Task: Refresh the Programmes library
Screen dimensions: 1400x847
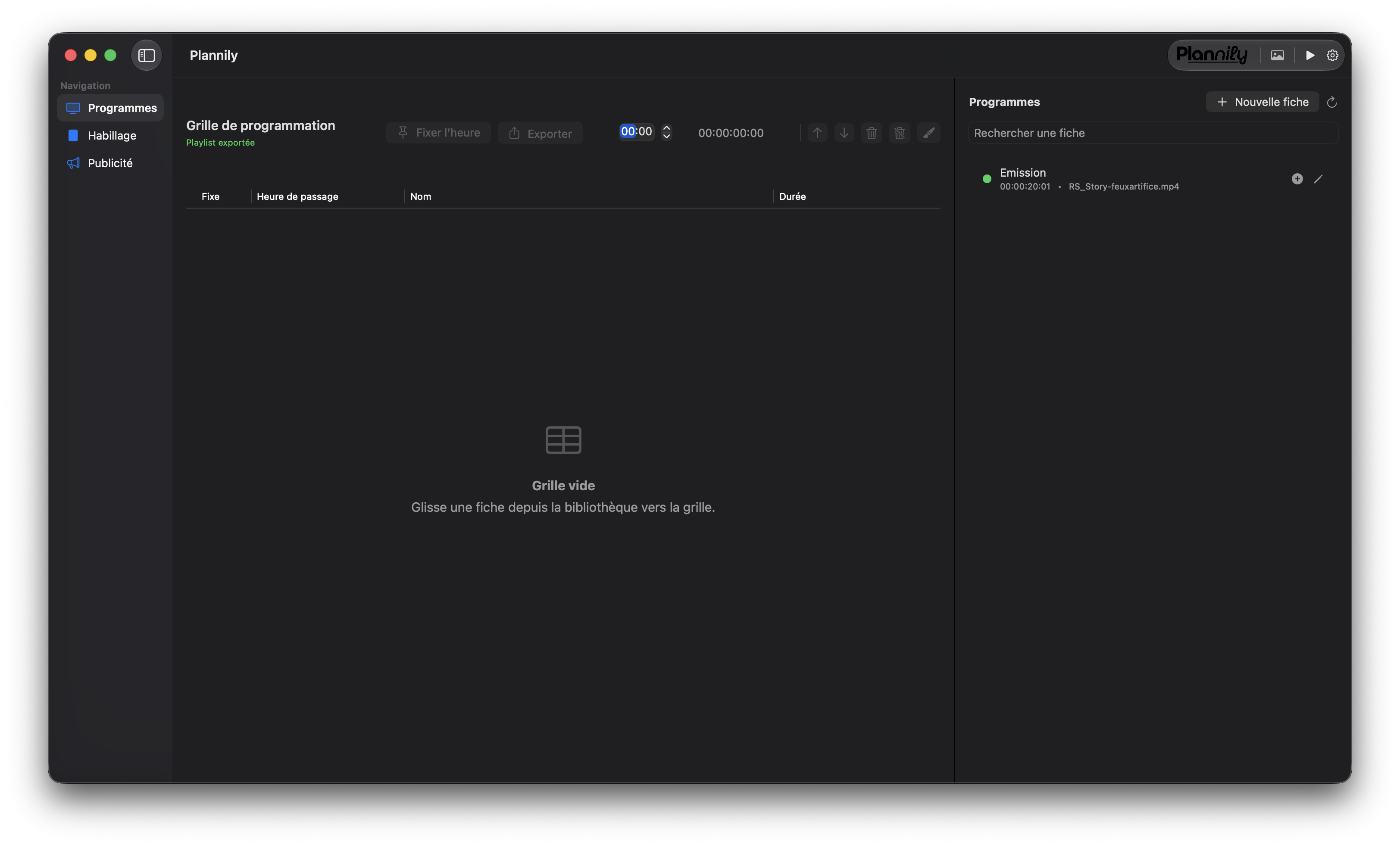Action: pos(1332,102)
